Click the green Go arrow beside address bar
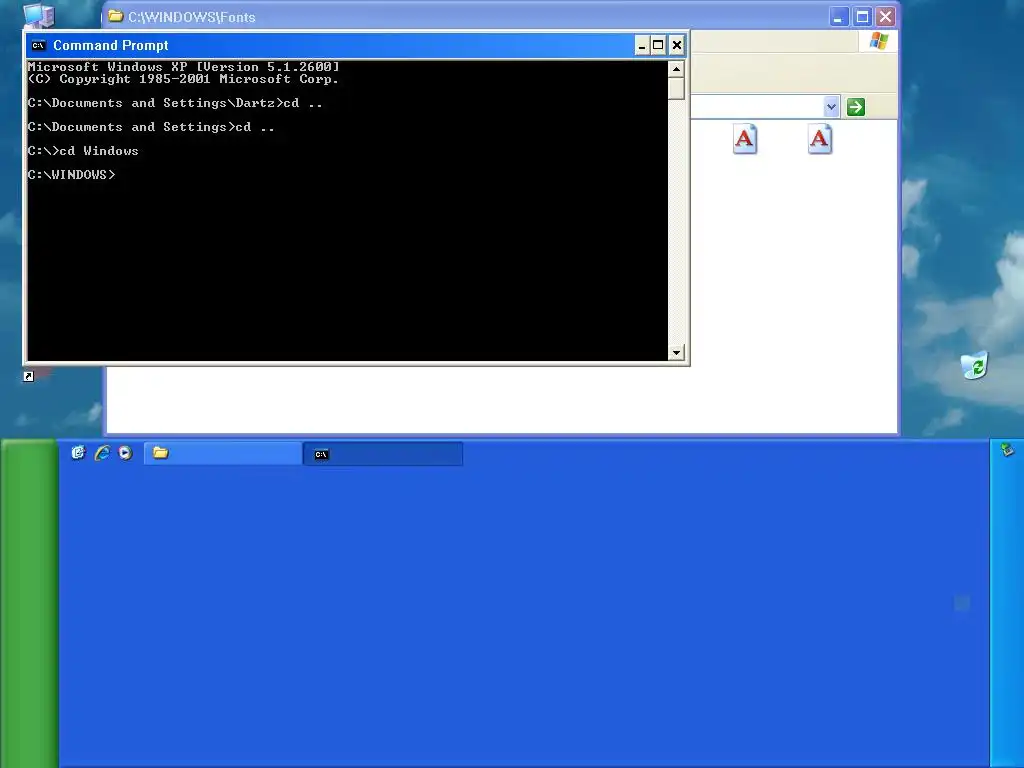 [856, 106]
